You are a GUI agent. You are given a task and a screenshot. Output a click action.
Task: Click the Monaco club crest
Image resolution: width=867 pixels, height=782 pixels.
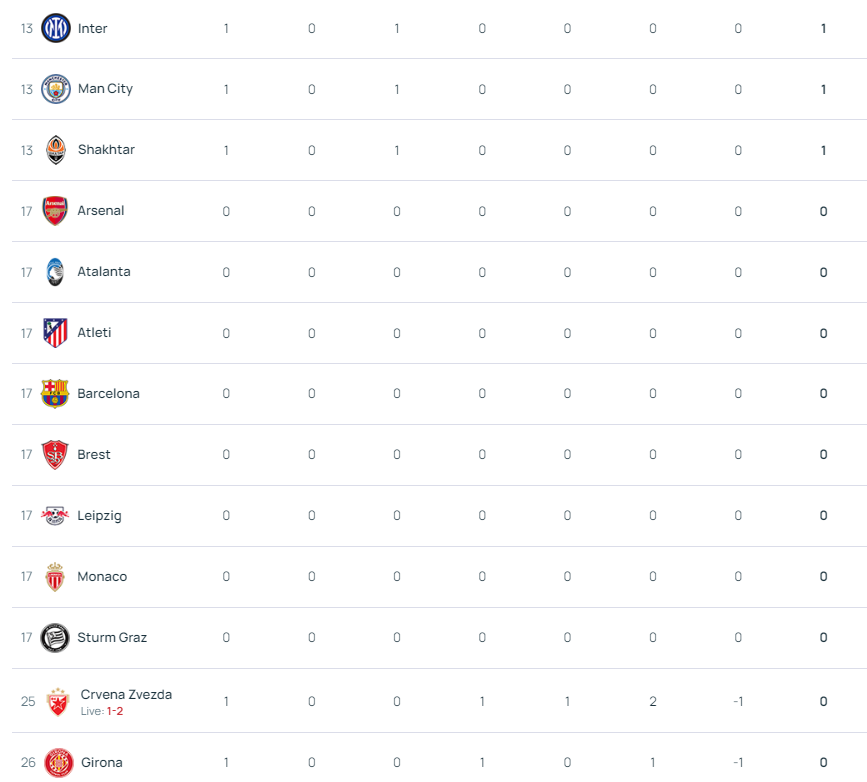[x=55, y=577]
